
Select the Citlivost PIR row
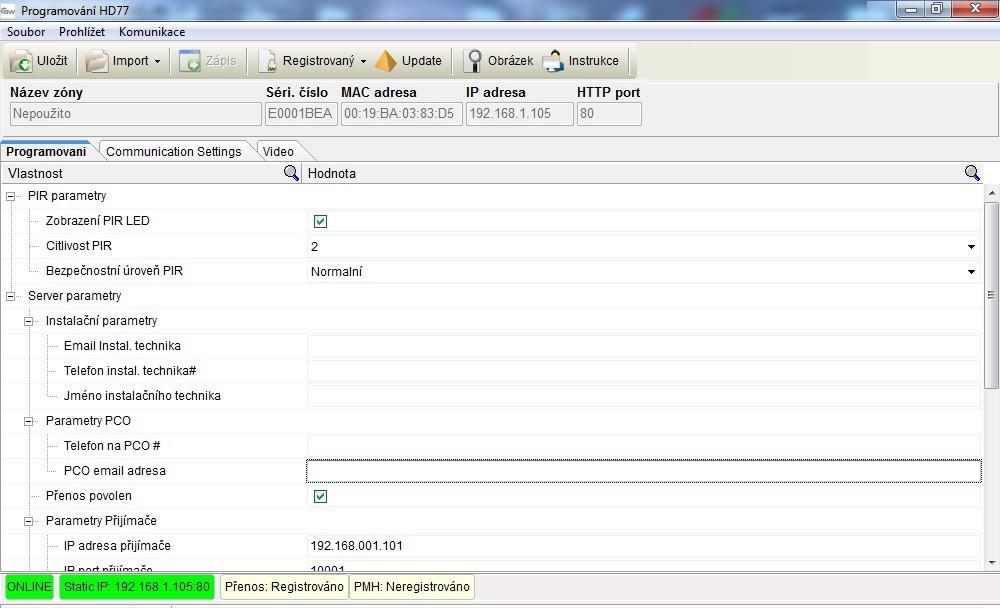[x=78, y=246]
